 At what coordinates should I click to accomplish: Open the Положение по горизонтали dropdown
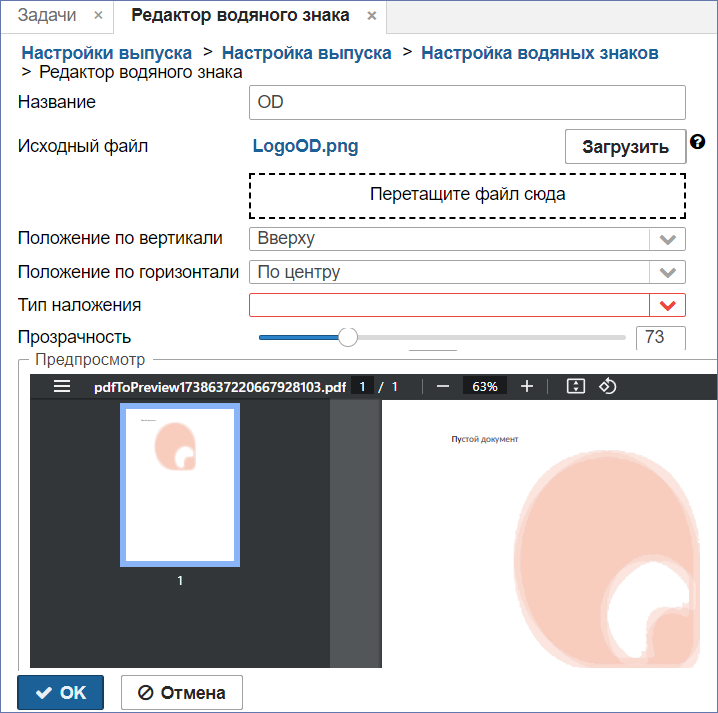[467, 272]
